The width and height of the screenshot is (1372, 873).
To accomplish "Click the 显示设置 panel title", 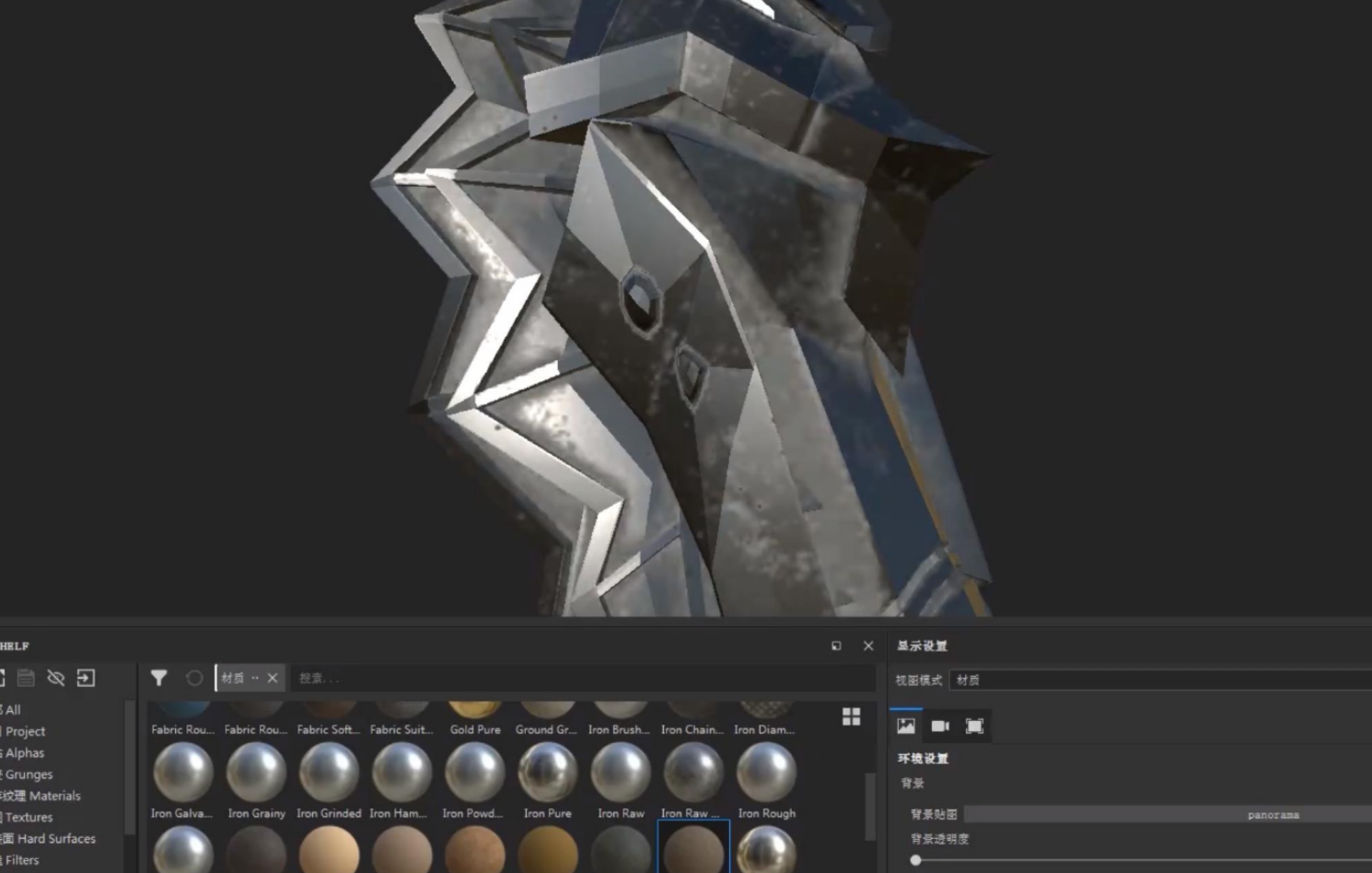I will click(922, 646).
